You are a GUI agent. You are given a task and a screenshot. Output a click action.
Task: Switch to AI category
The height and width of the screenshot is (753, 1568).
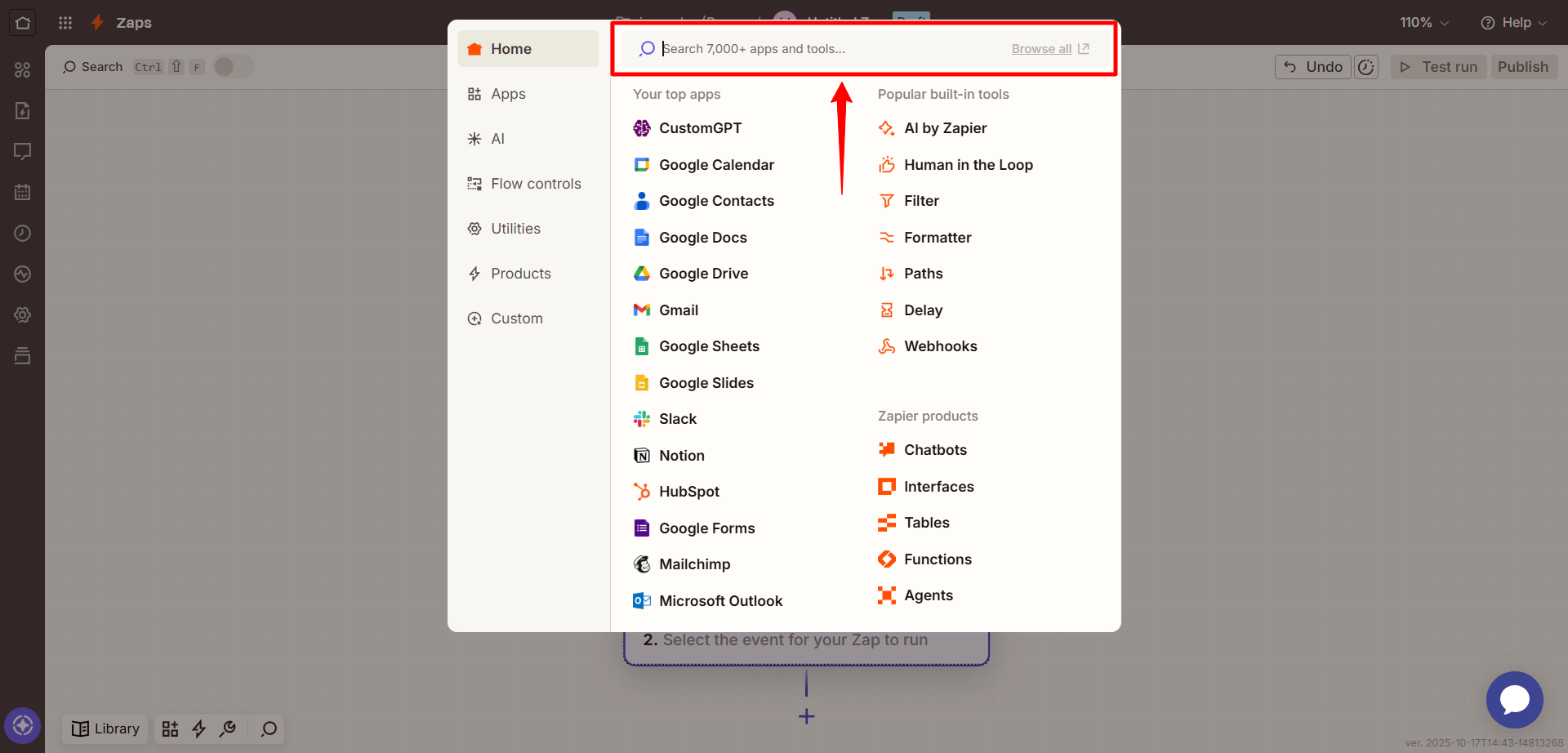pyautogui.click(x=528, y=139)
